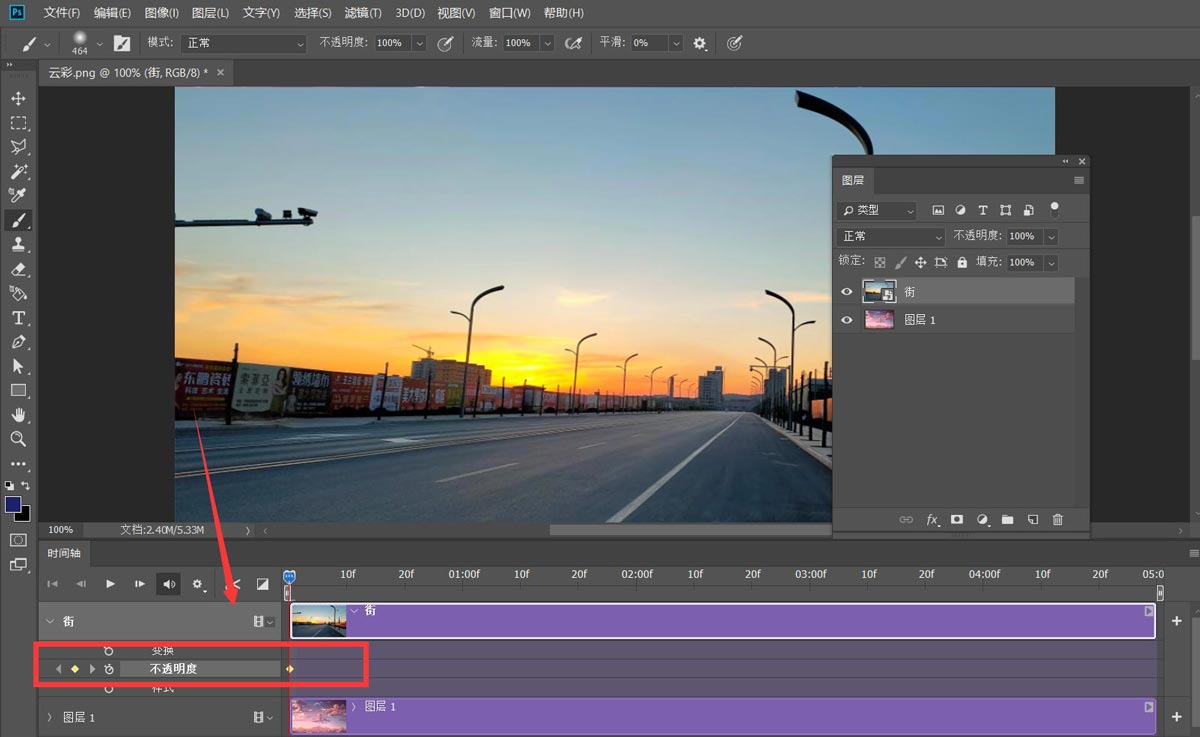Image resolution: width=1200 pixels, height=737 pixels.
Task: Toggle pressure for opacity icon
Action: pyautogui.click(x=446, y=43)
